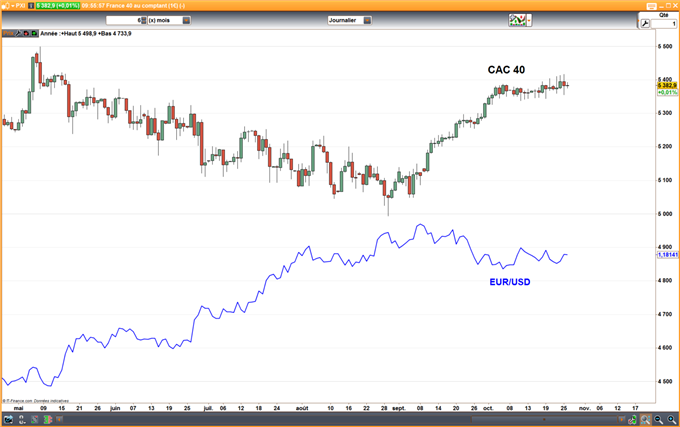Click the green +0,01% label on price axis
The height and width of the screenshot is (427, 680).
667,92
